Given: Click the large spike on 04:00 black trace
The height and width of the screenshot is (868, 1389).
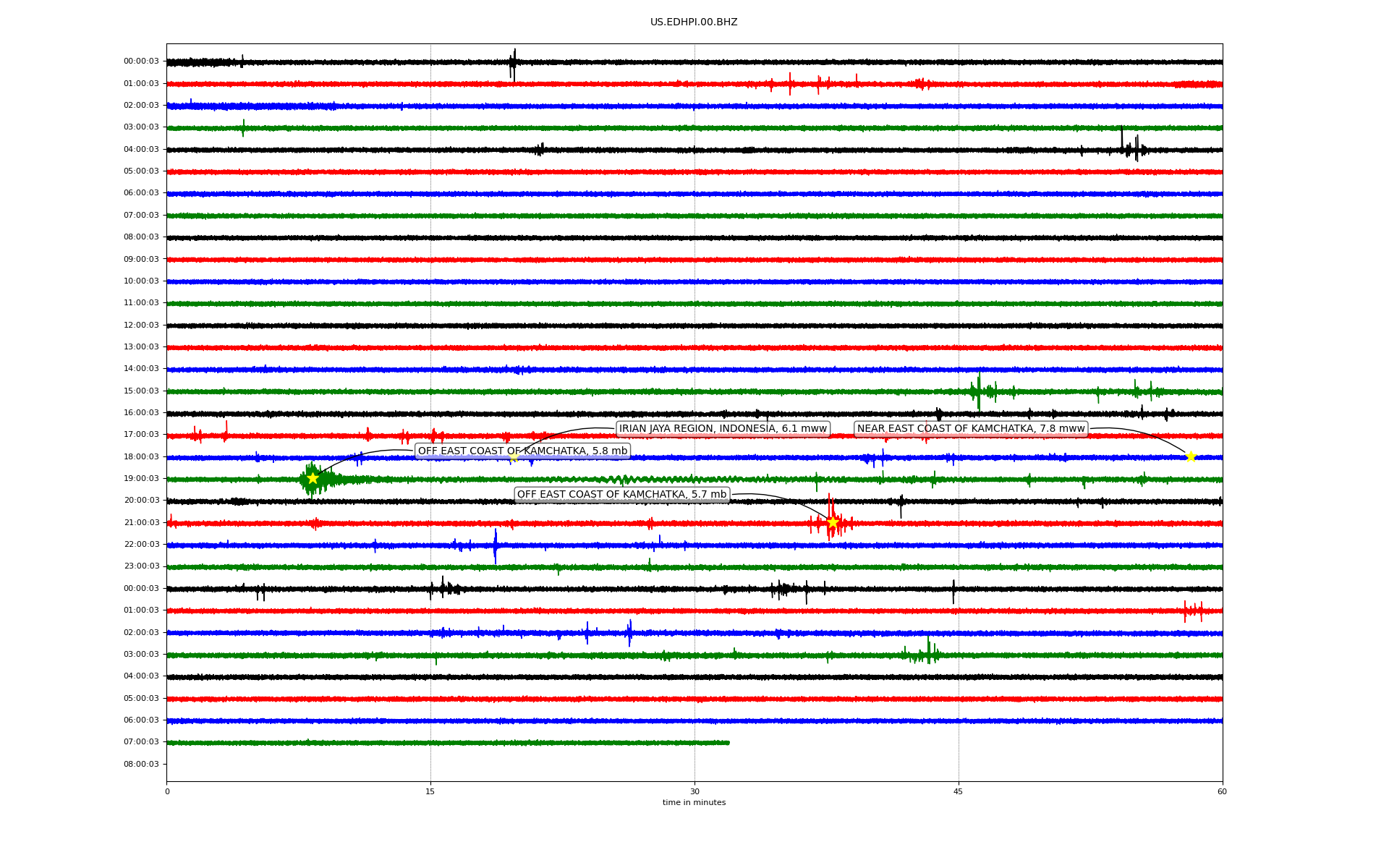Looking at the screenshot, I should click(x=1122, y=139).
